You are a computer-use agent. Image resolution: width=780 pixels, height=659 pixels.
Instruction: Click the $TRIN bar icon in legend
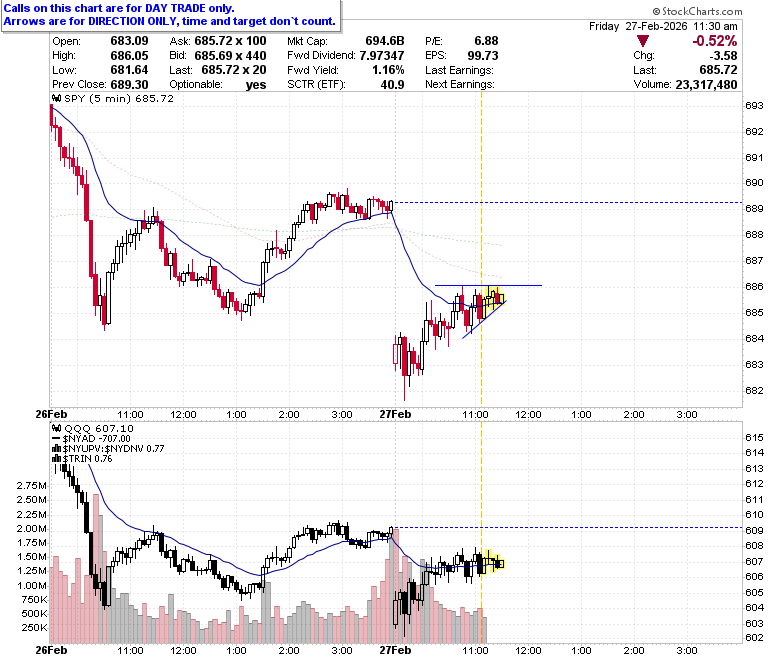pos(57,459)
